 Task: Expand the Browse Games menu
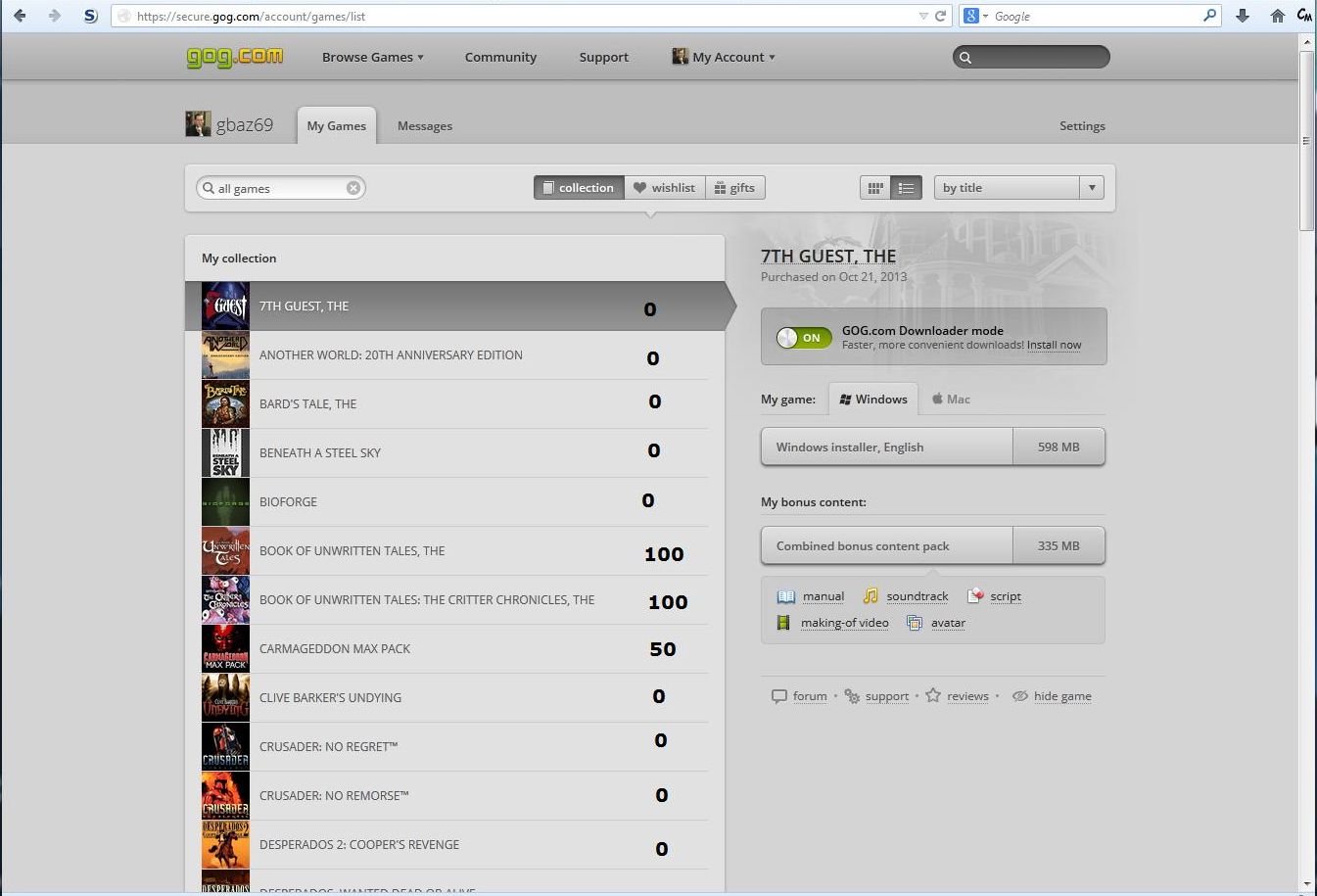373,57
